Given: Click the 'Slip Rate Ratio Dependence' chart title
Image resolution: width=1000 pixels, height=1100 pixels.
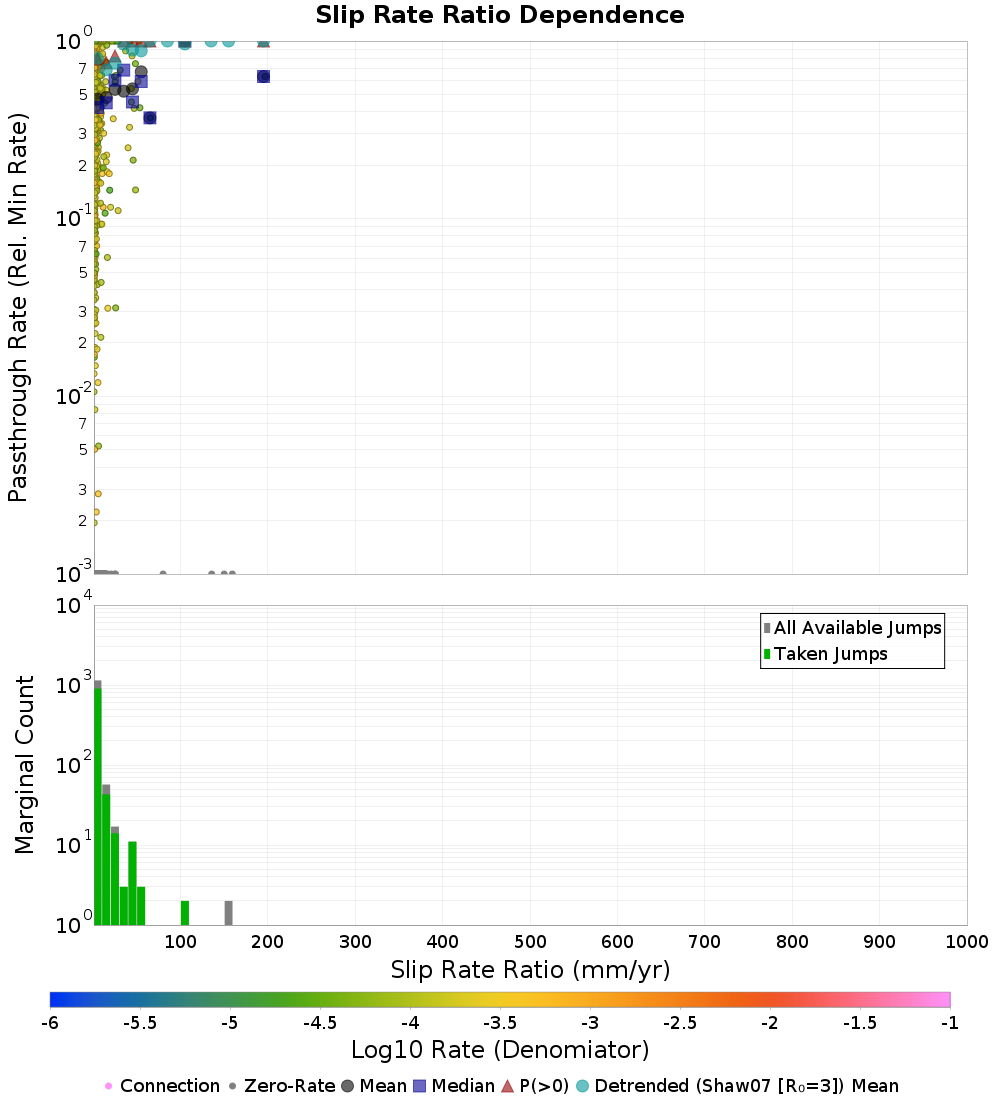Looking at the screenshot, I should (x=500, y=15).
